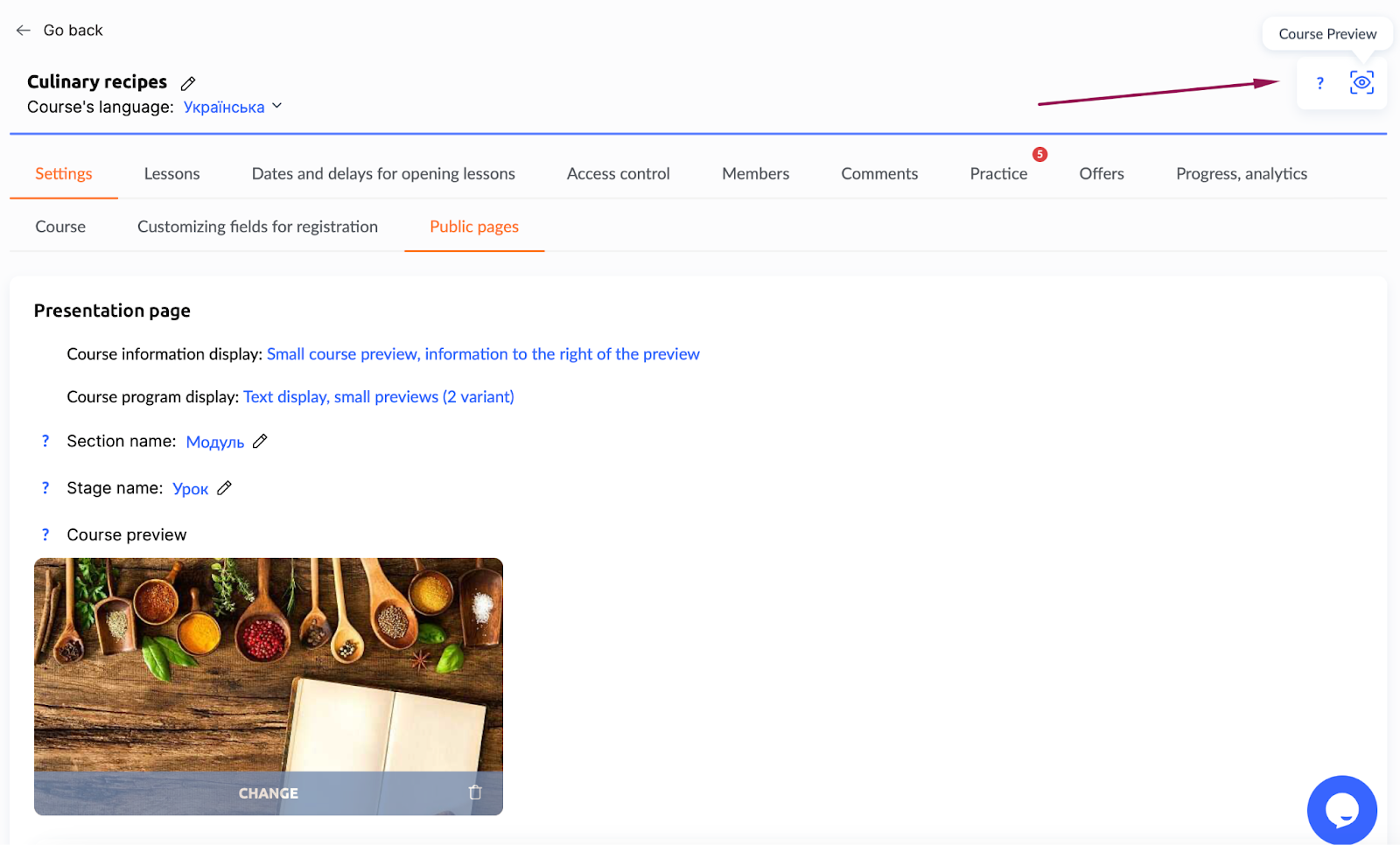Edit Stage name pencil icon
This screenshot has width=1400, height=845.
(224, 488)
